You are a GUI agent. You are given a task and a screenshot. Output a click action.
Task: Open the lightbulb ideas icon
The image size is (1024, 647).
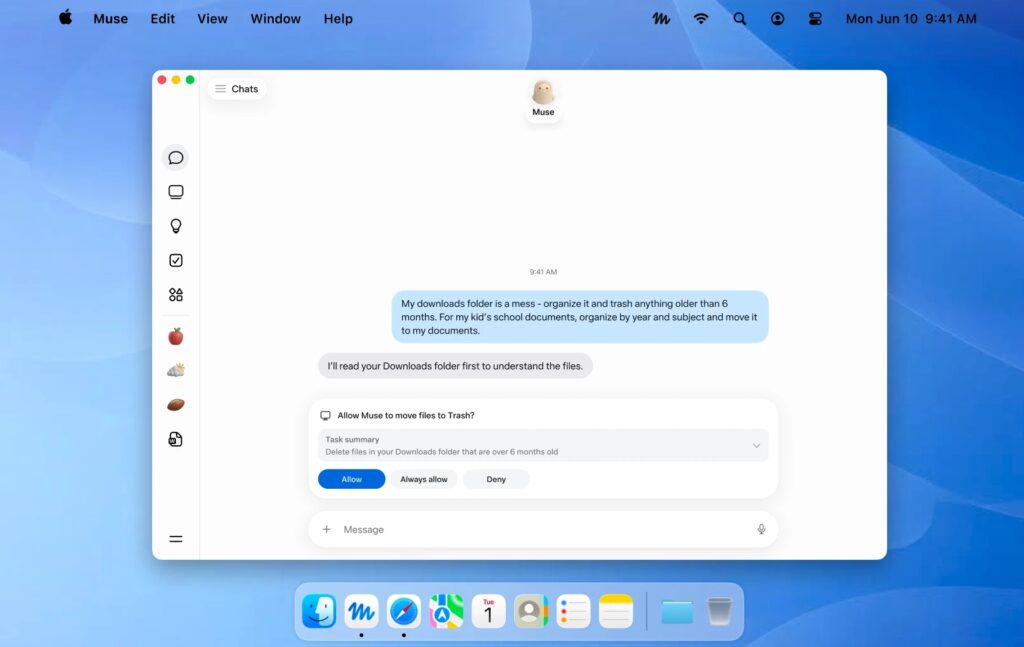[176, 226]
